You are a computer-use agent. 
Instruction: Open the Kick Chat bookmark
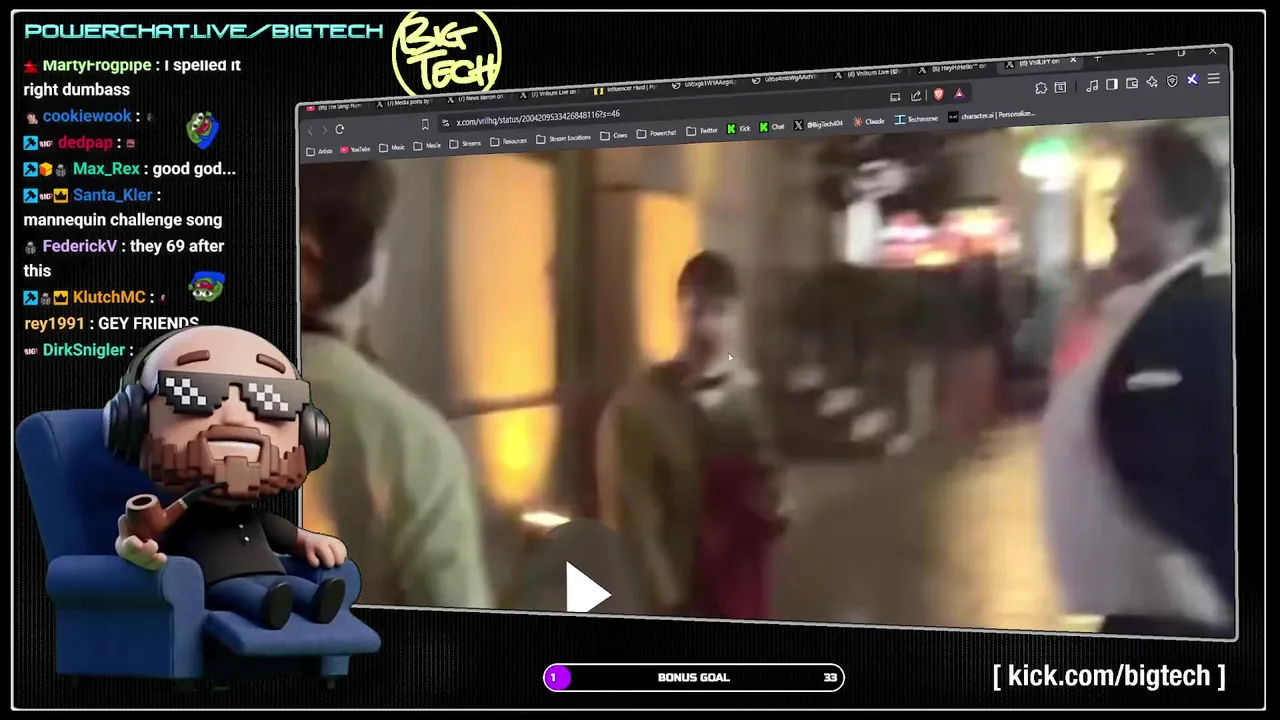(x=772, y=127)
